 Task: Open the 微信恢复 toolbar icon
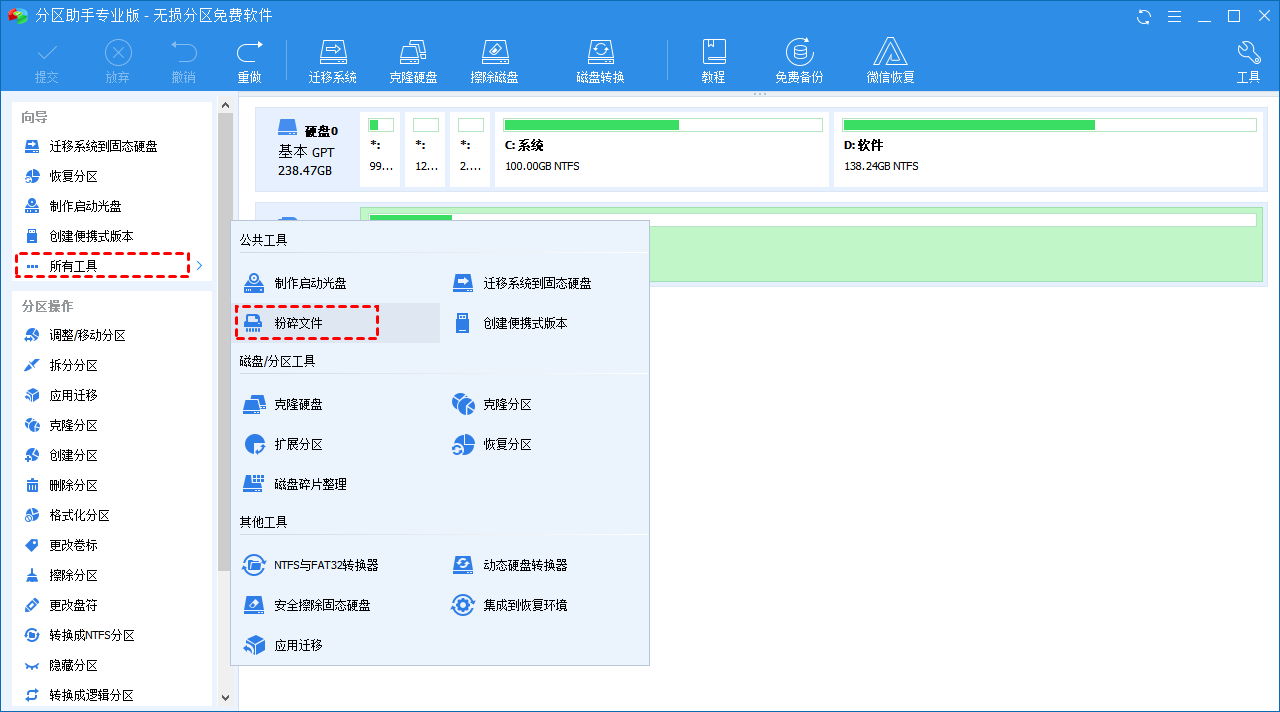890,62
